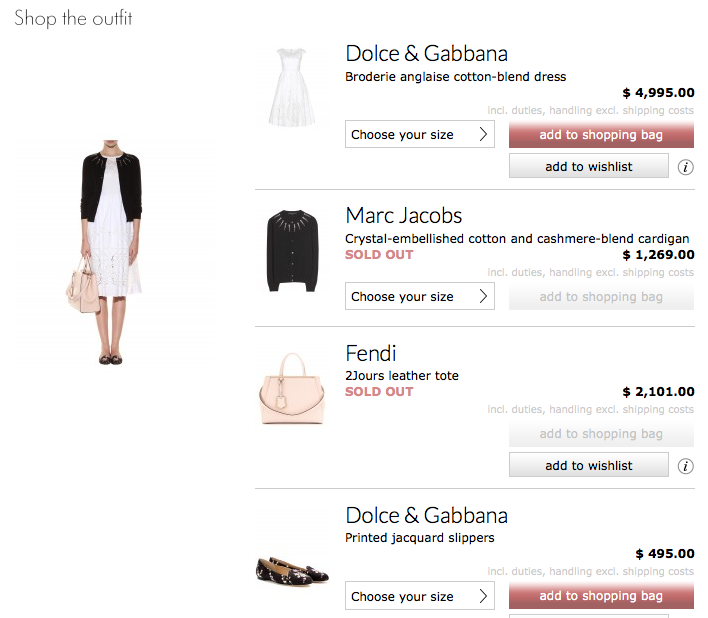Open the size dropdown for the jacquard slippers

[419, 596]
